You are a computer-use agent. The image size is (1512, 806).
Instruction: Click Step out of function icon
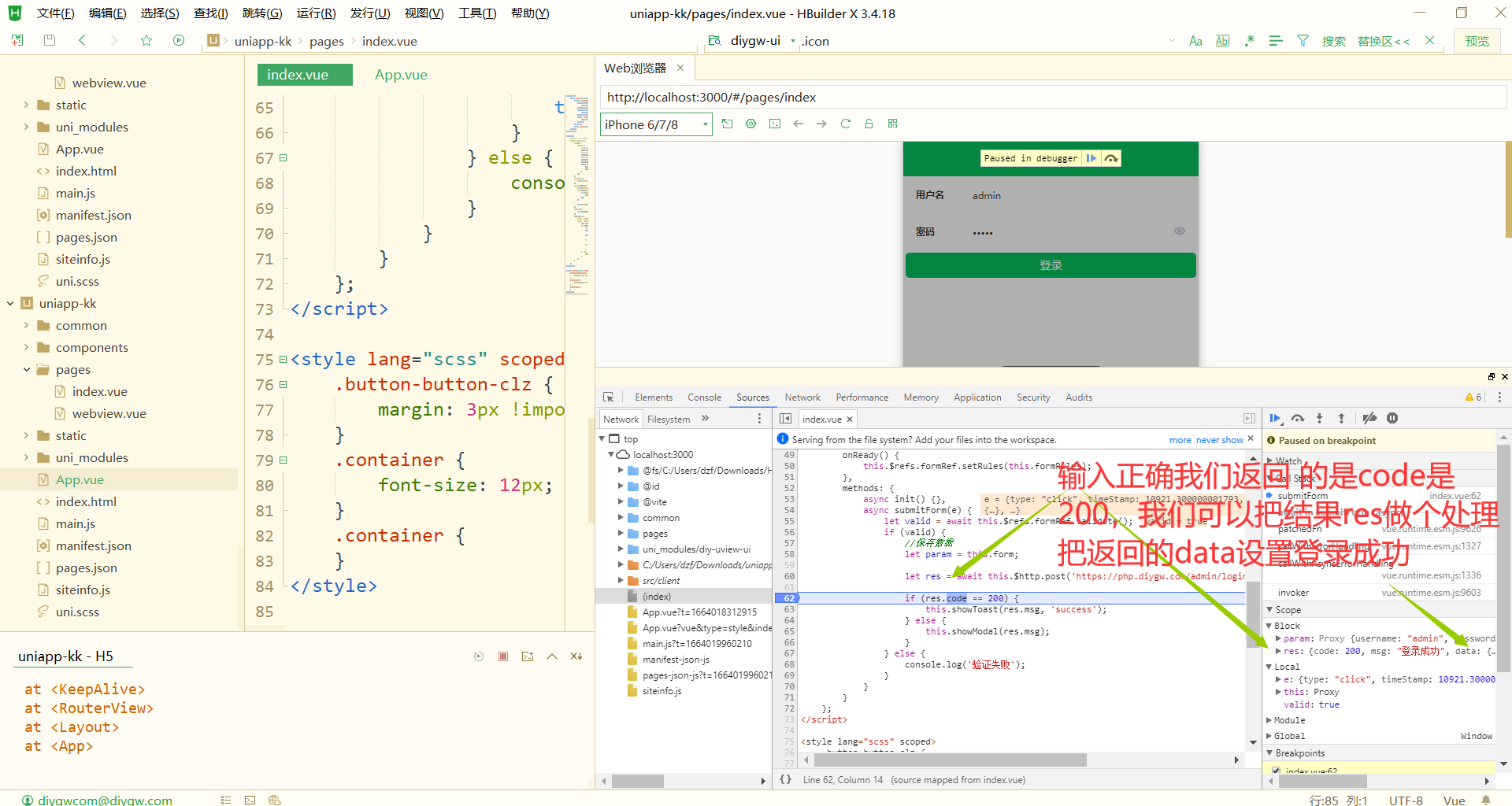1342,418
